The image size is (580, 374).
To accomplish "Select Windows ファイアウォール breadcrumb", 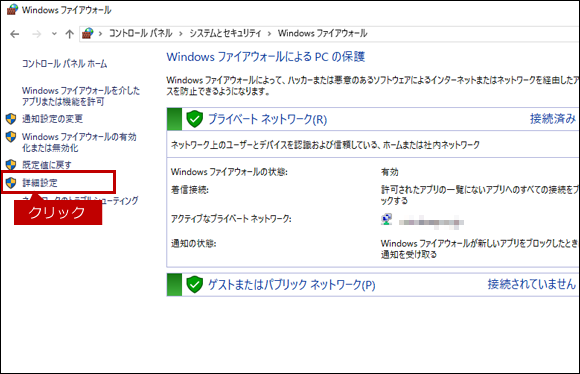I will click(x=323, y=33).
